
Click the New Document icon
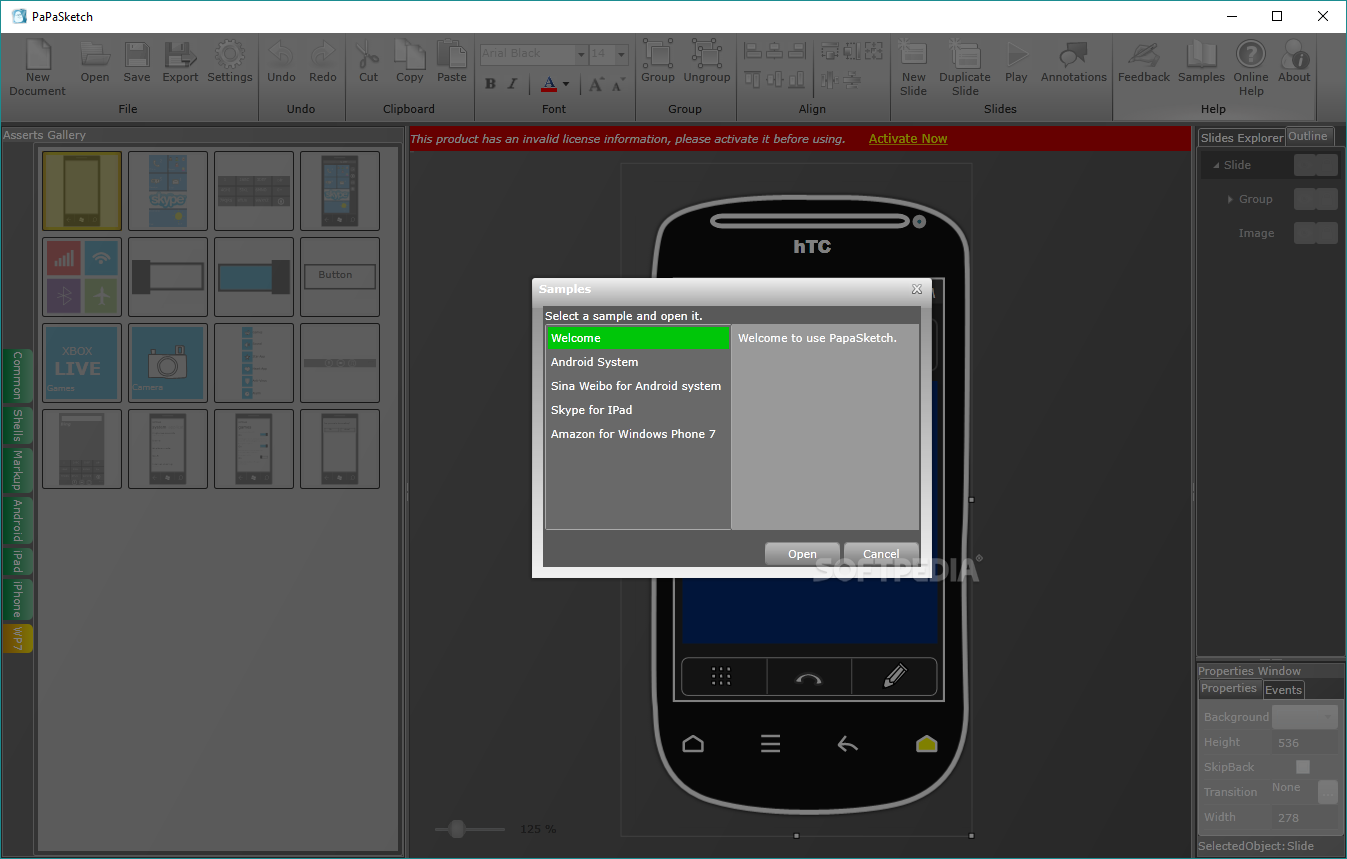coord(38,55)
